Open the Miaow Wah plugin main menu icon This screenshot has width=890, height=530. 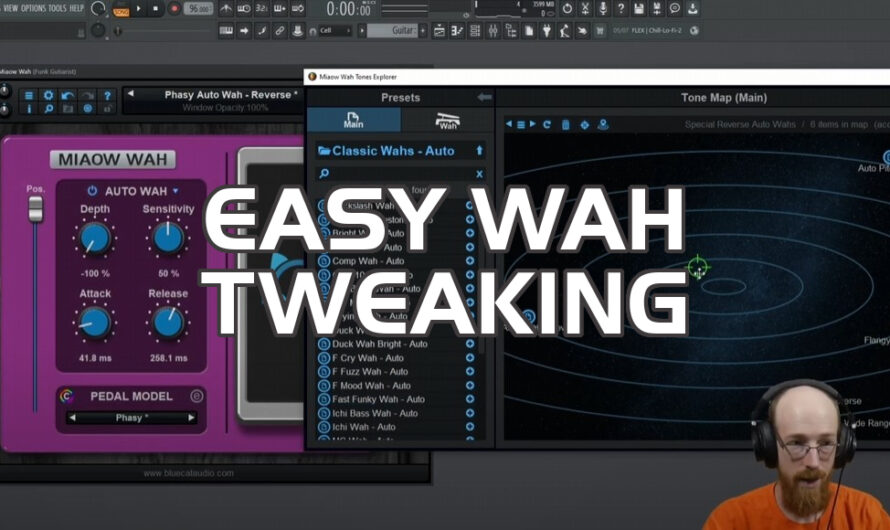click(28, 95)
